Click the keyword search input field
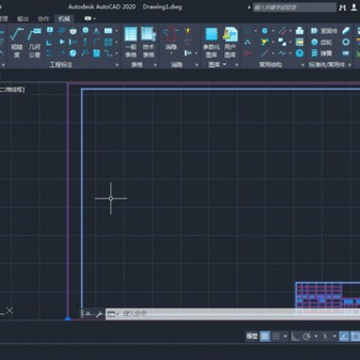The width and height of the screenshot is (360, 360). click(x=295, y=7)
